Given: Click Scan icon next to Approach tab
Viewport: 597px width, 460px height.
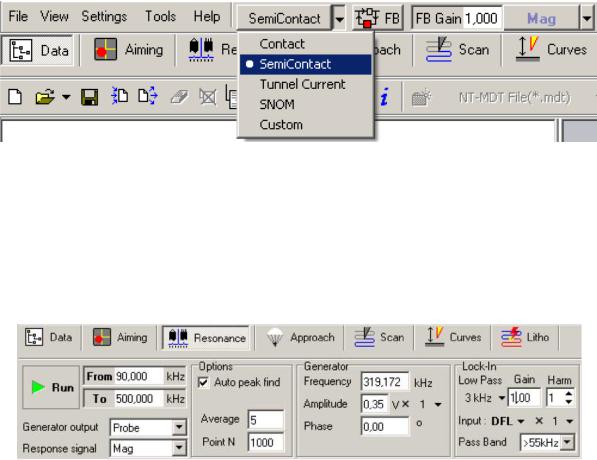Looking at the screenshot, I should [x=365, y=337].
